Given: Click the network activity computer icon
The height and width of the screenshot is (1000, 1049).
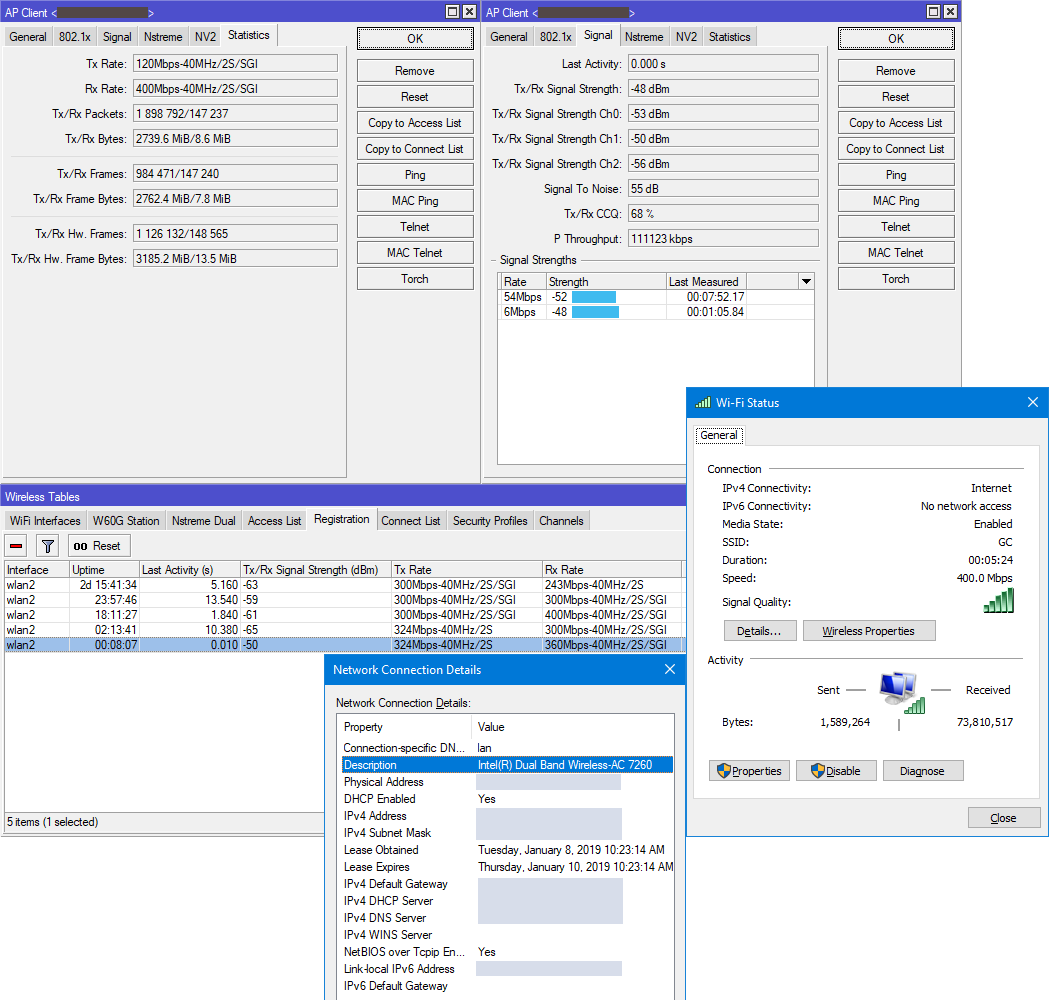Looking at the screenshot, I should 901,693.
